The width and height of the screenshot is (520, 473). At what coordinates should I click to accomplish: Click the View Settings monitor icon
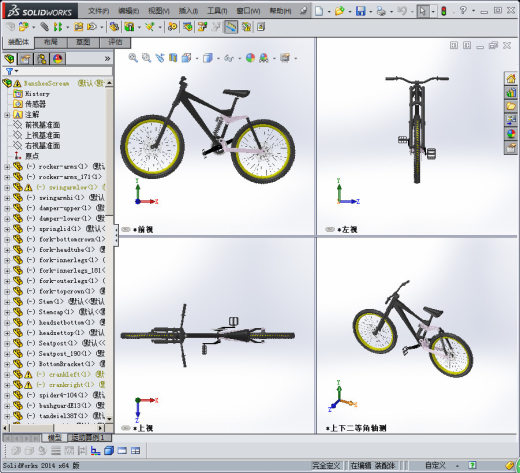point(285,57)
